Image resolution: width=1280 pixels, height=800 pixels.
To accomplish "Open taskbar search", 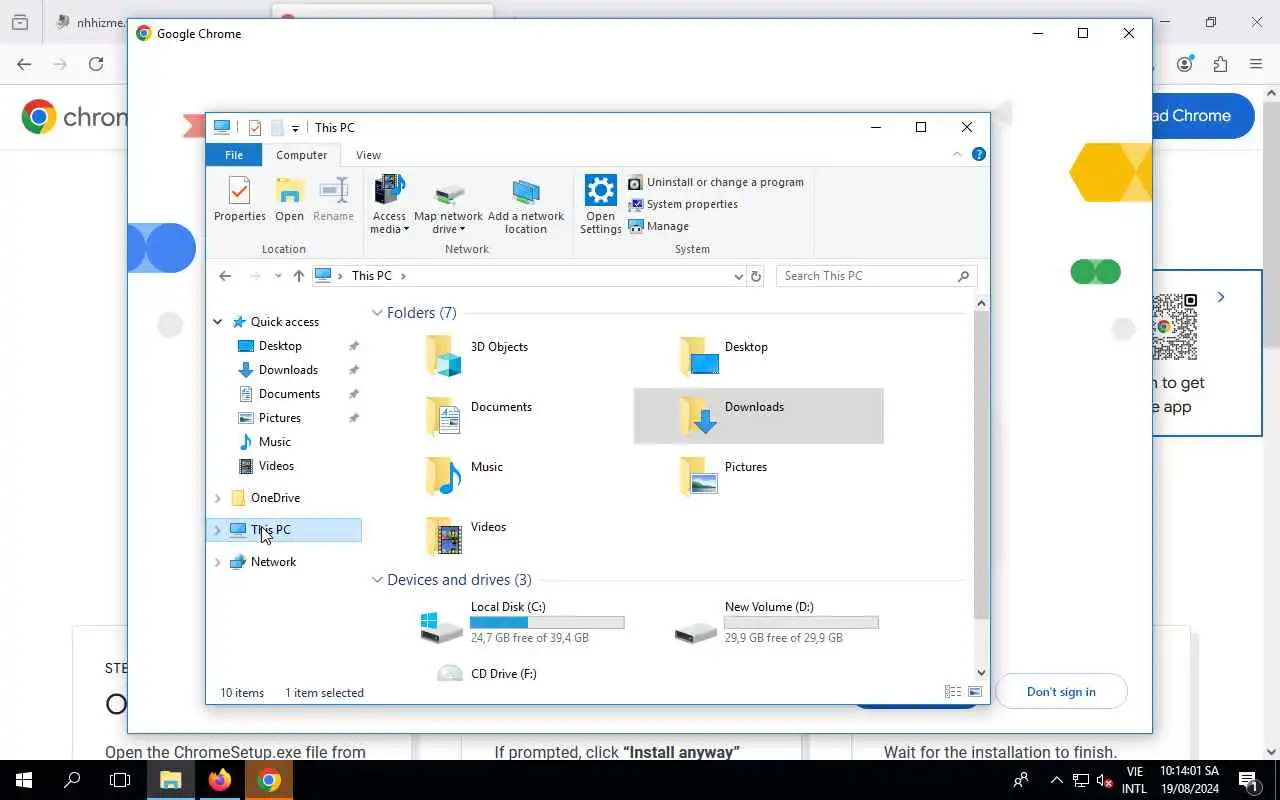I will [x=72, y=780].
